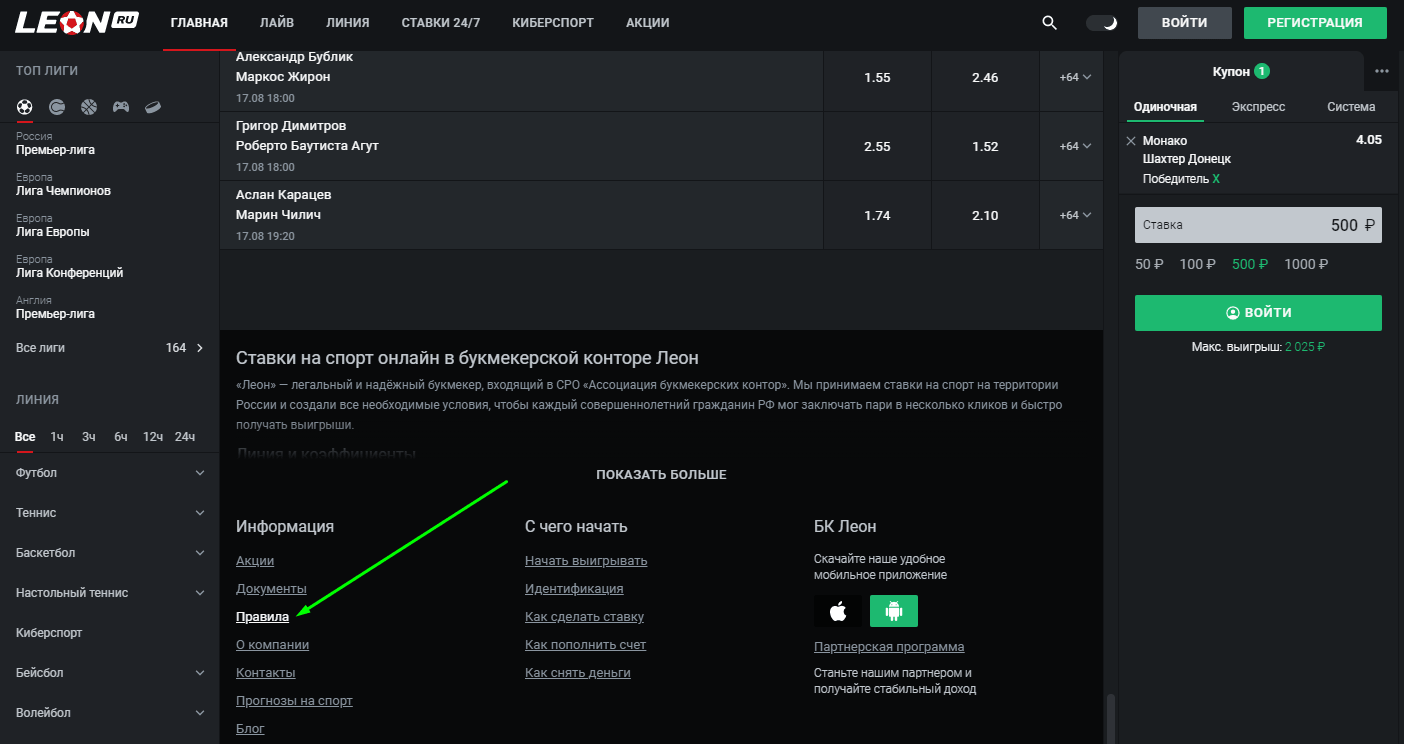Open the ГЛАВНАЯ navigation tab

[199, 23]
